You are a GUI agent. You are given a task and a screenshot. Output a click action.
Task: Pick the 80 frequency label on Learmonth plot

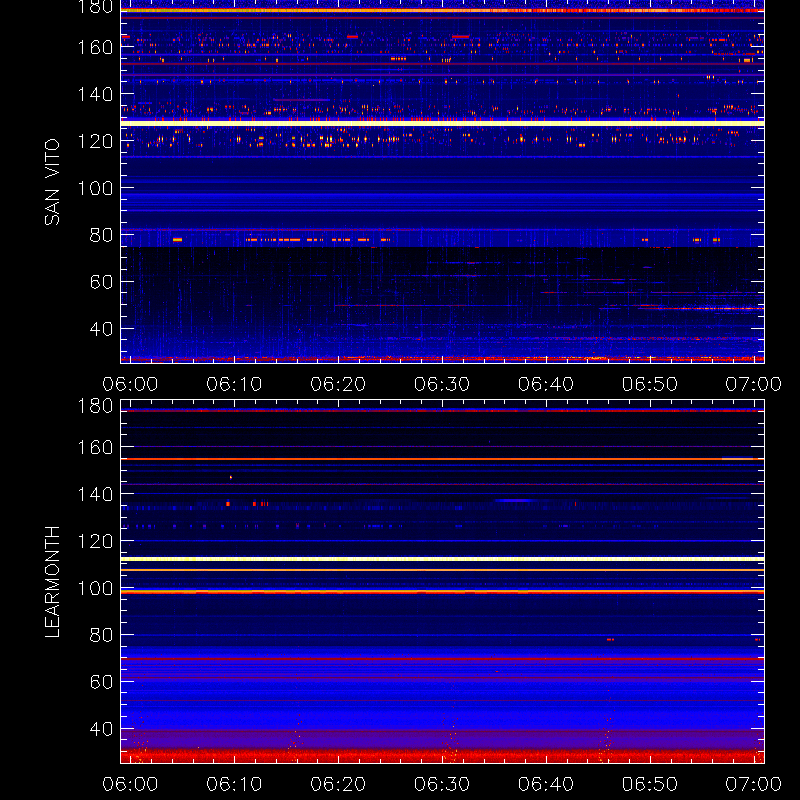pos(101,635)
